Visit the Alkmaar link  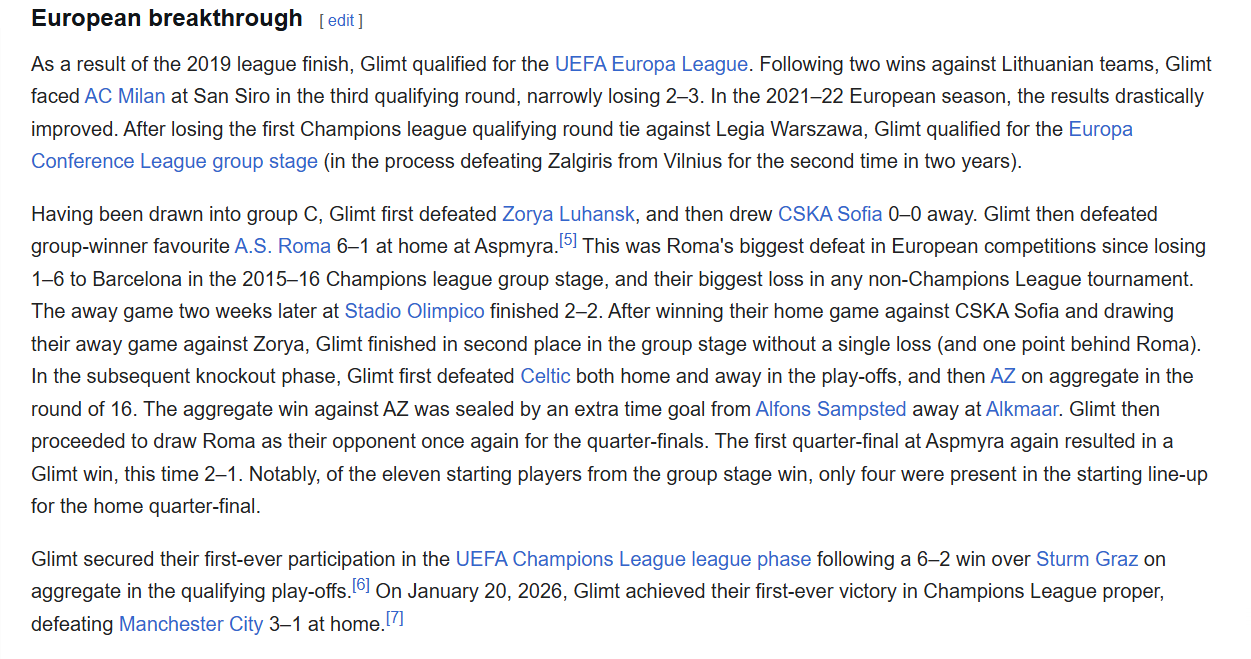pos(1026,409)
